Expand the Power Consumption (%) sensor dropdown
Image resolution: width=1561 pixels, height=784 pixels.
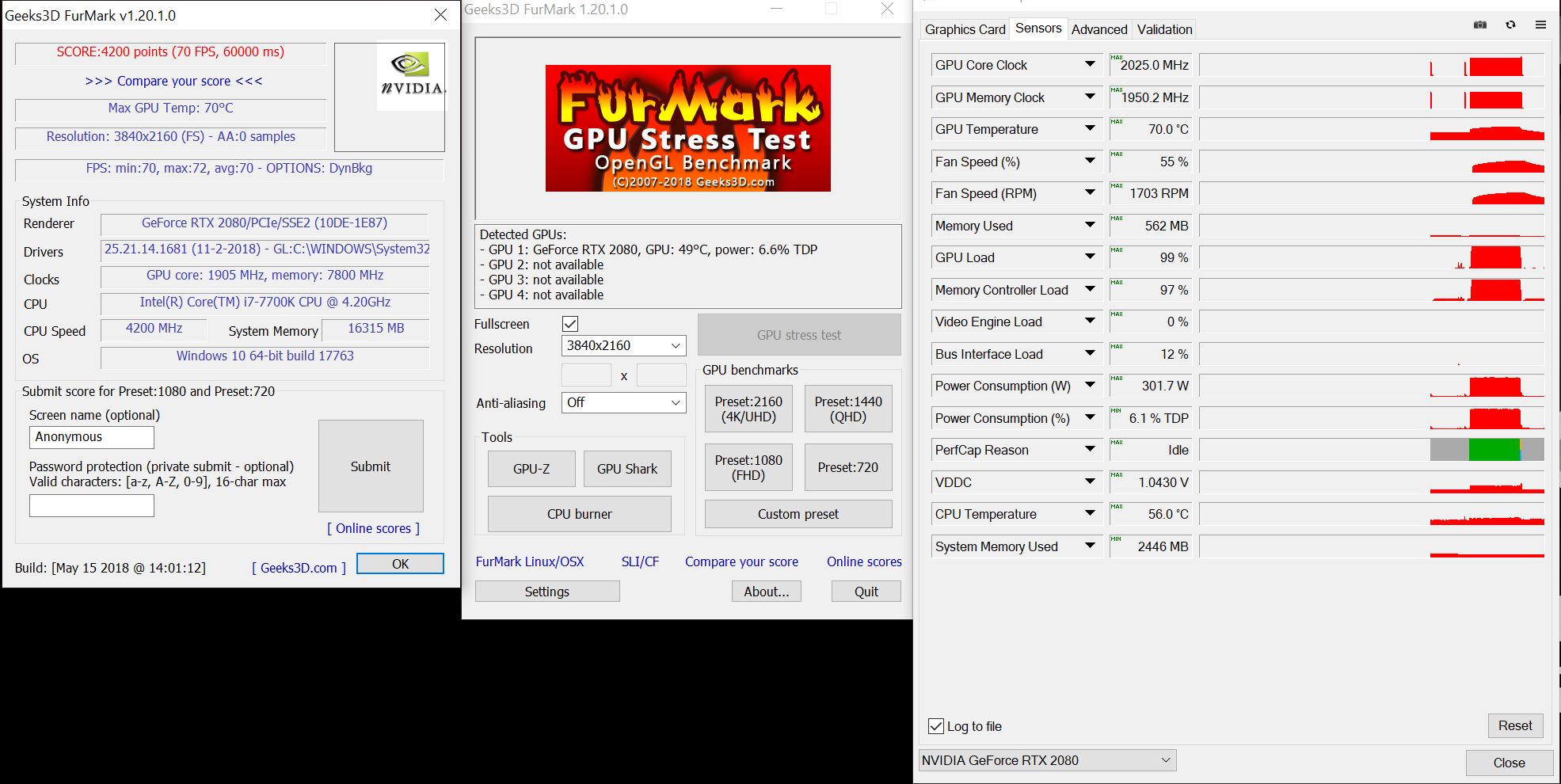pos(1090,417)
